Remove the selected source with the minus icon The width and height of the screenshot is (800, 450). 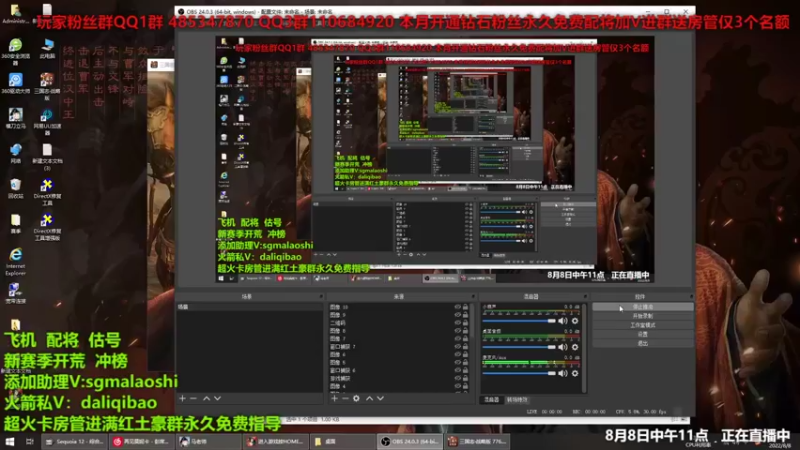(x=345, y=398)
